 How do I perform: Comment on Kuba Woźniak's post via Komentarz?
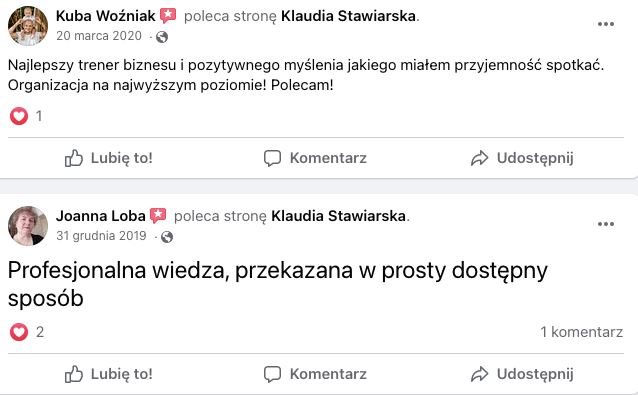coord(315,158)
